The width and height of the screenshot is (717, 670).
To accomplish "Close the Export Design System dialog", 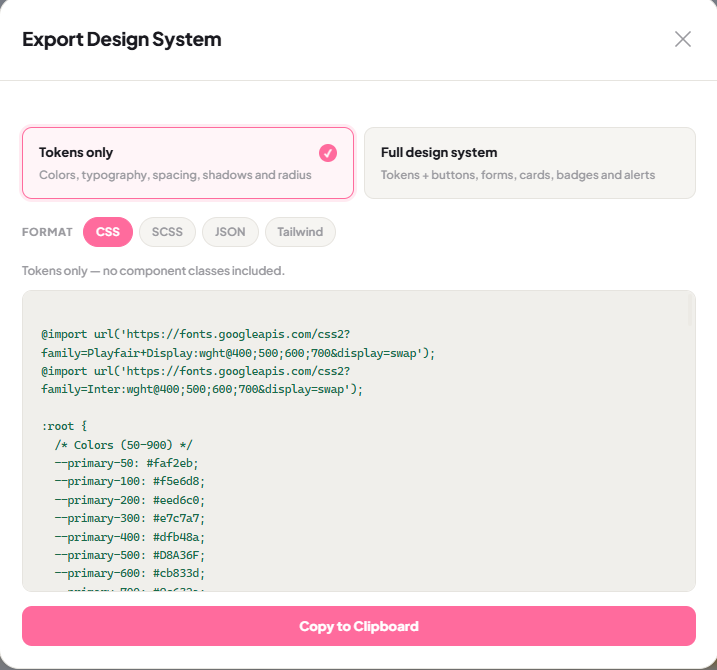I will [x=683, y=39].
